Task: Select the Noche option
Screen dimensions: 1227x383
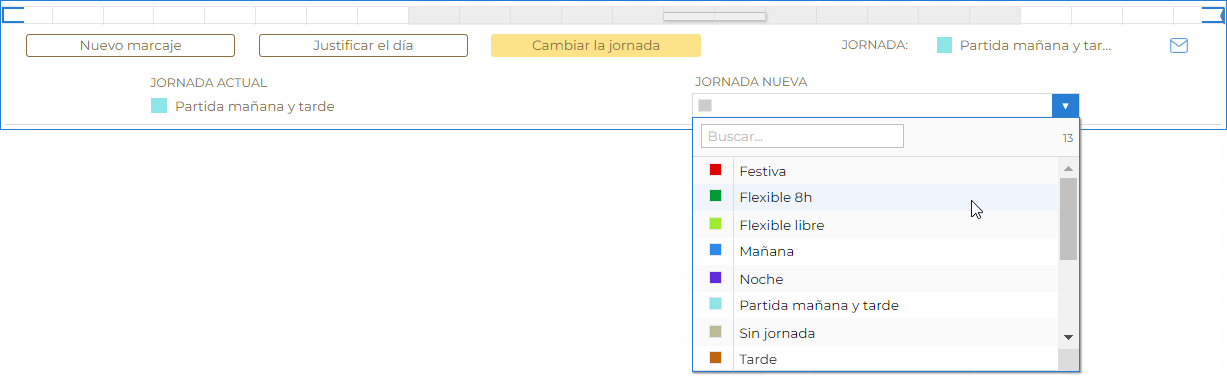Action: 876,279
